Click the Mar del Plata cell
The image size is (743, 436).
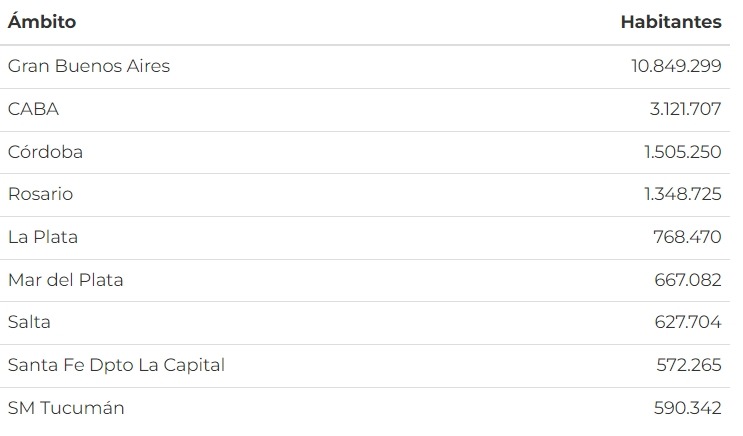coord(65,280)
